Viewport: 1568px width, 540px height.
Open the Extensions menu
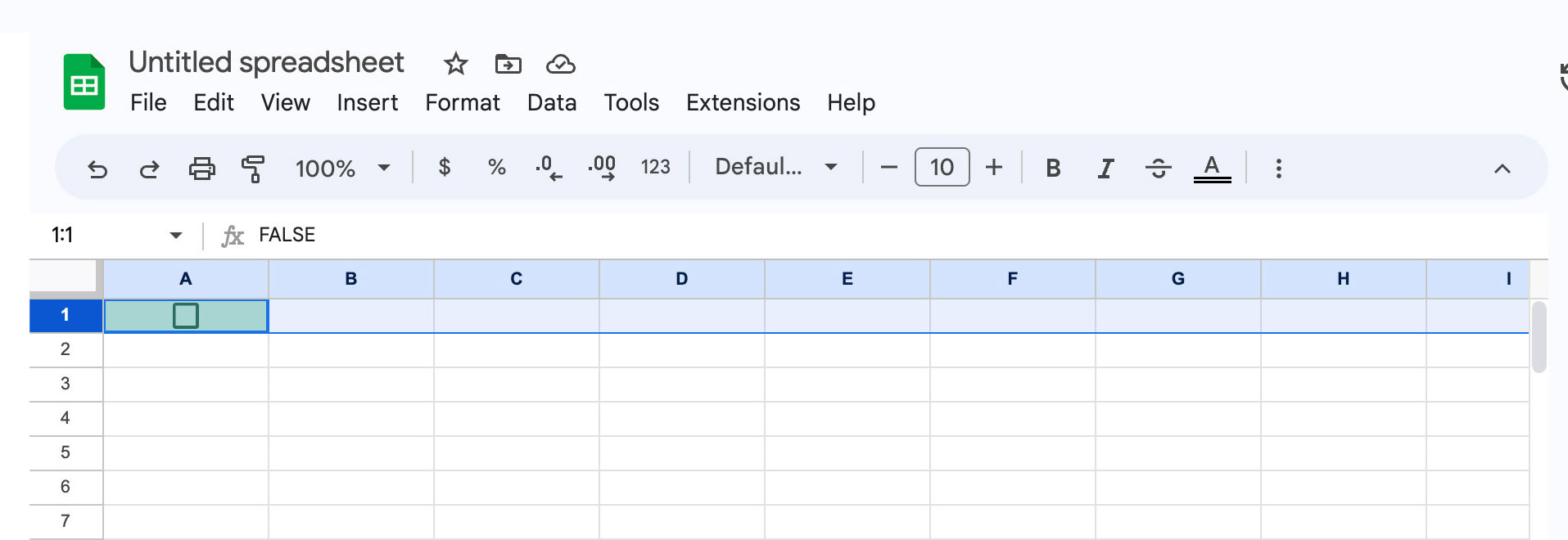coord(743,103)
